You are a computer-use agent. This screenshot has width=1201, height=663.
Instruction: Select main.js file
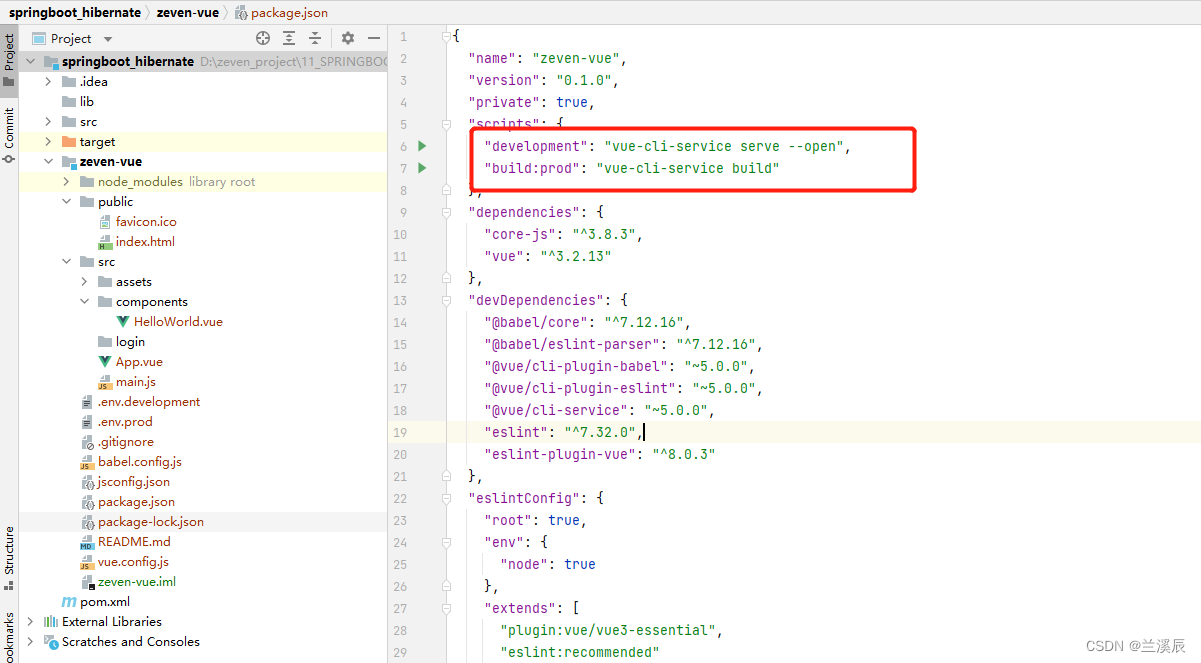pos(127,381)
